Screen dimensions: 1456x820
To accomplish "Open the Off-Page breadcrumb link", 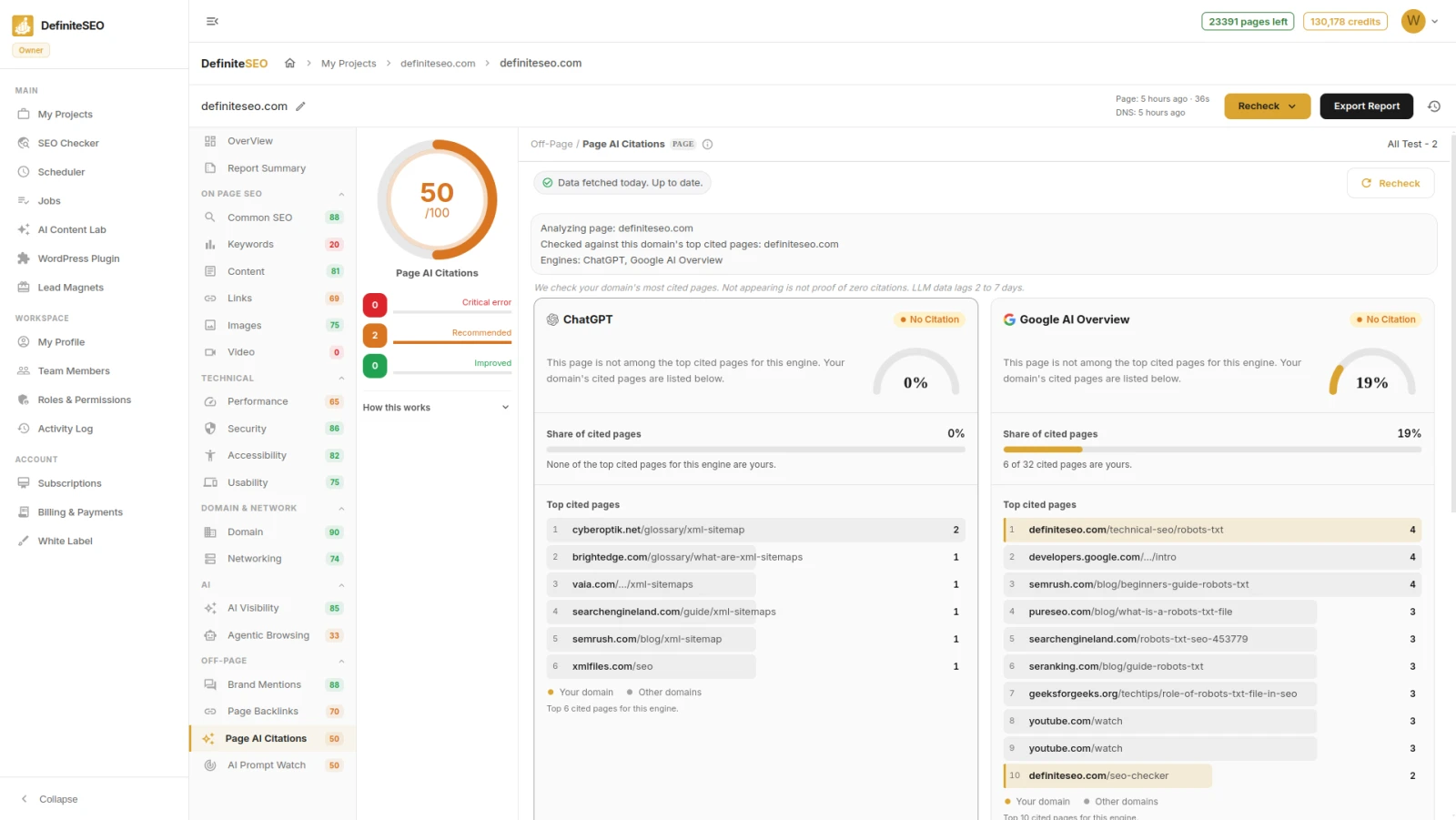I will coord(551,144).
